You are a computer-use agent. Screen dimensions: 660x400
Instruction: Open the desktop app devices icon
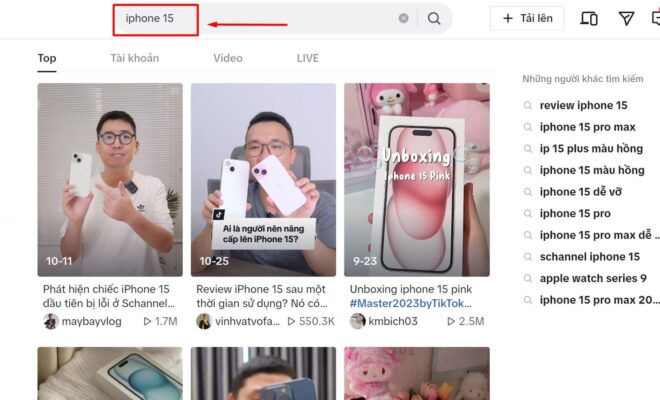tap(589, 19)
